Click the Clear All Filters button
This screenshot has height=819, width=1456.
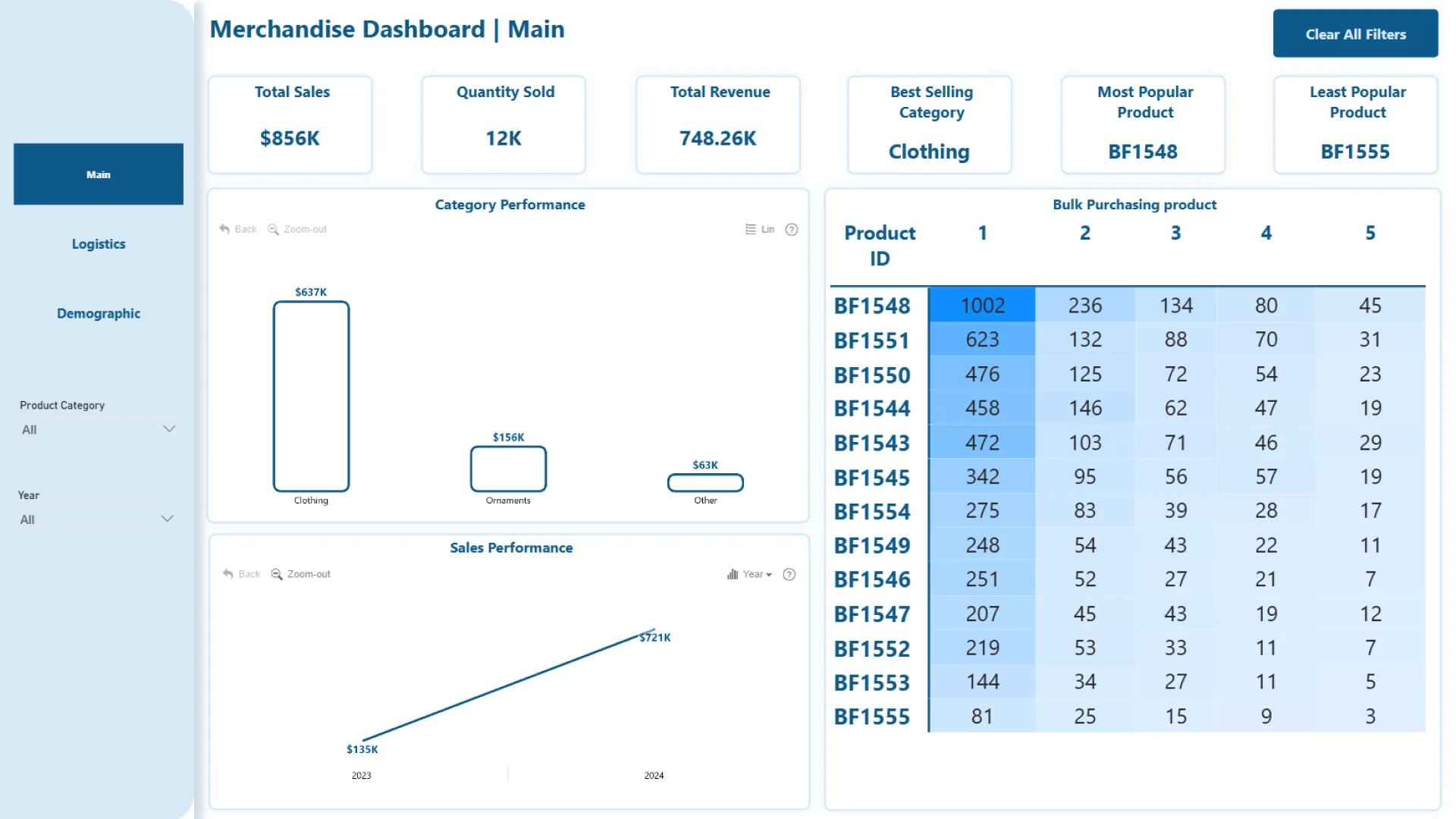(x=1356, y=34)
